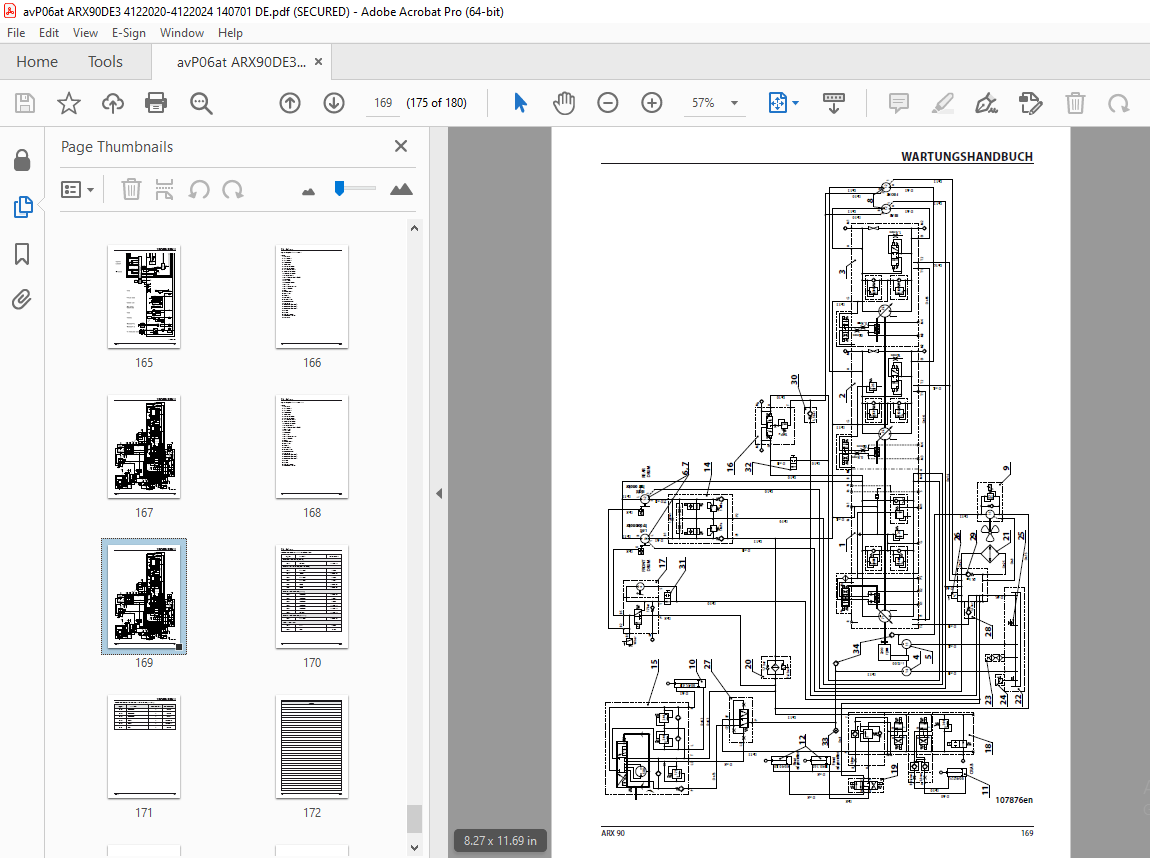Open the Edit menu
1150x858 pixels.
pyautogui.click(x=48, y=33)
